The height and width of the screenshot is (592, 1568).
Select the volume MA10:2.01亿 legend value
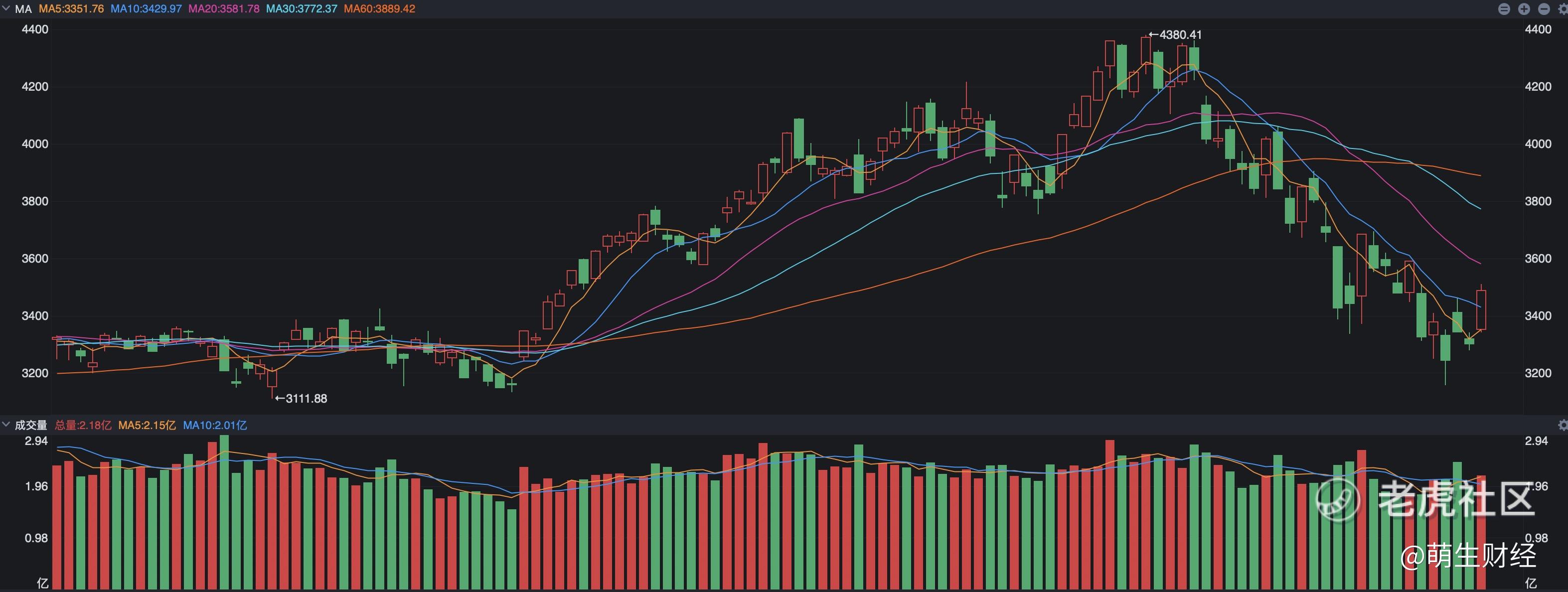(x=215, y=425)
